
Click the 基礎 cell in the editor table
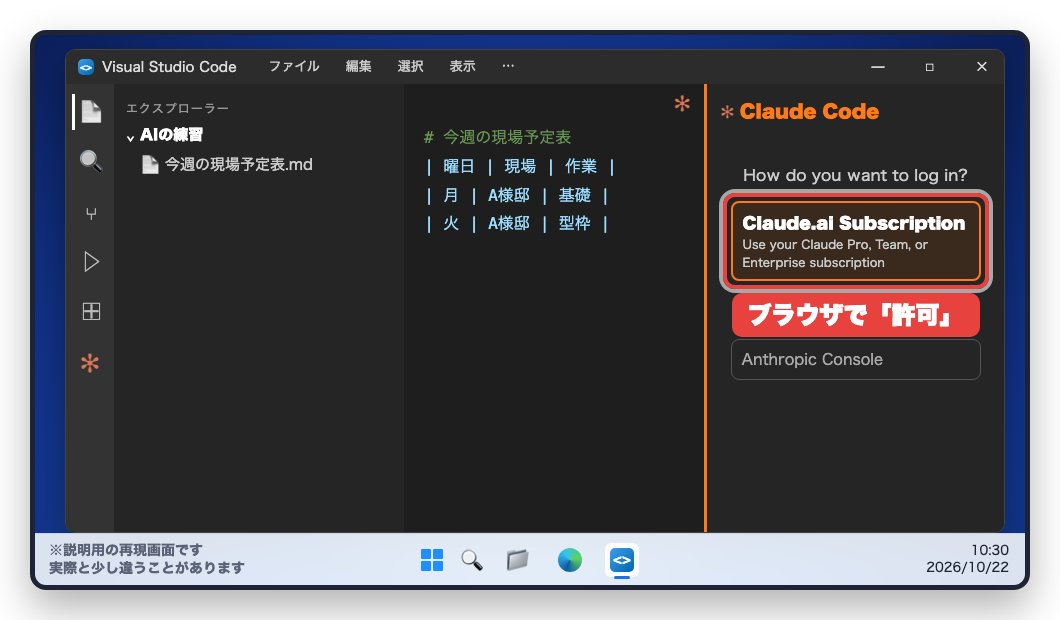click(575, 195)
